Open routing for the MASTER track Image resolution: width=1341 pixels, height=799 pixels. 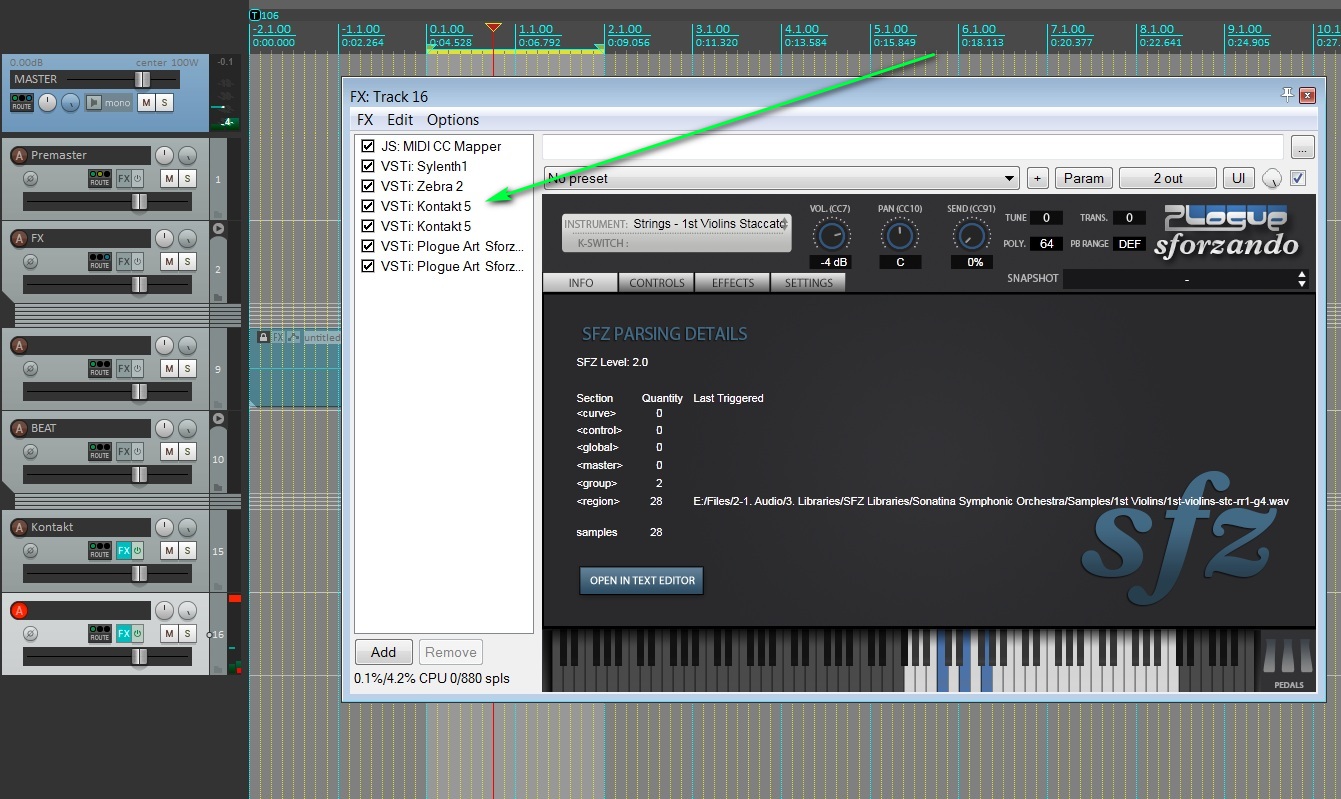(x=21, y=102)
